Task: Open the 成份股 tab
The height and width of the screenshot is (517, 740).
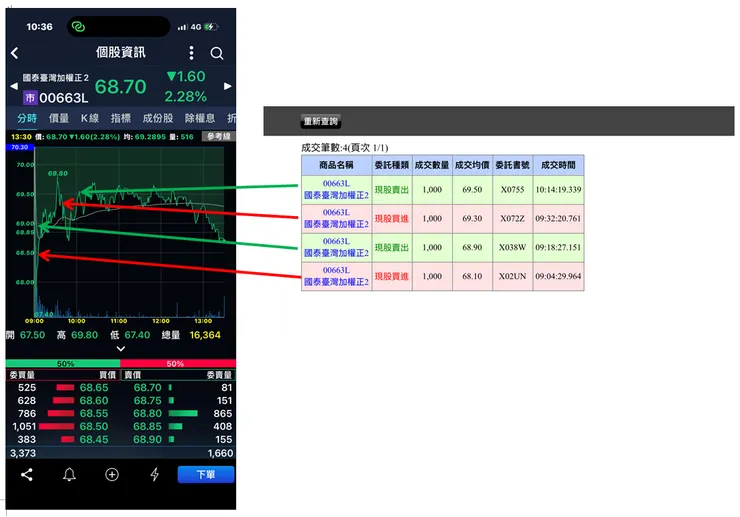Action: [x=158, y=118]
